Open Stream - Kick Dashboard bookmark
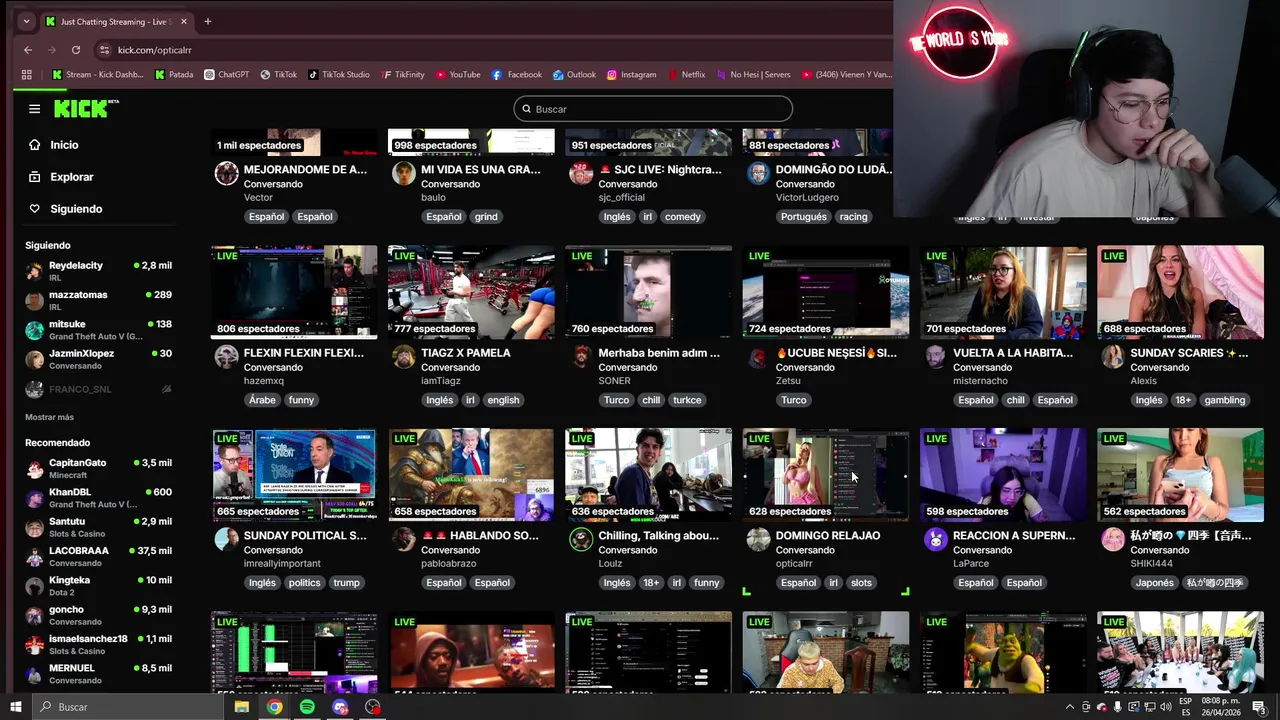The image size is (1280, 720). point(98,75)
